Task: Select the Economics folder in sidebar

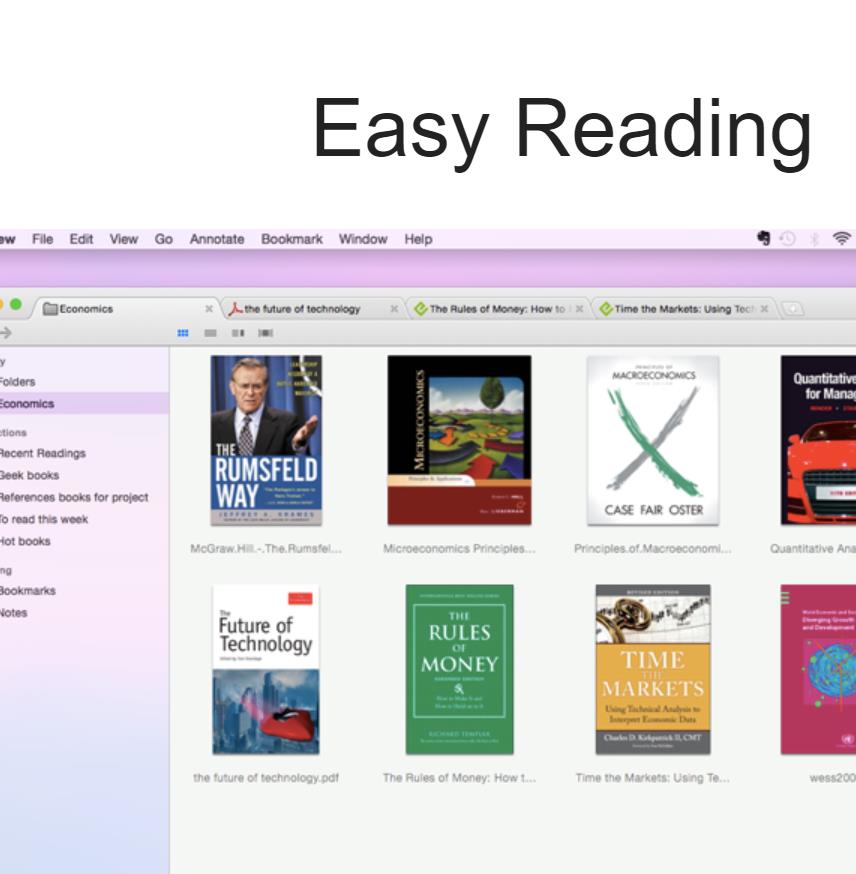Action: [84, 404]
